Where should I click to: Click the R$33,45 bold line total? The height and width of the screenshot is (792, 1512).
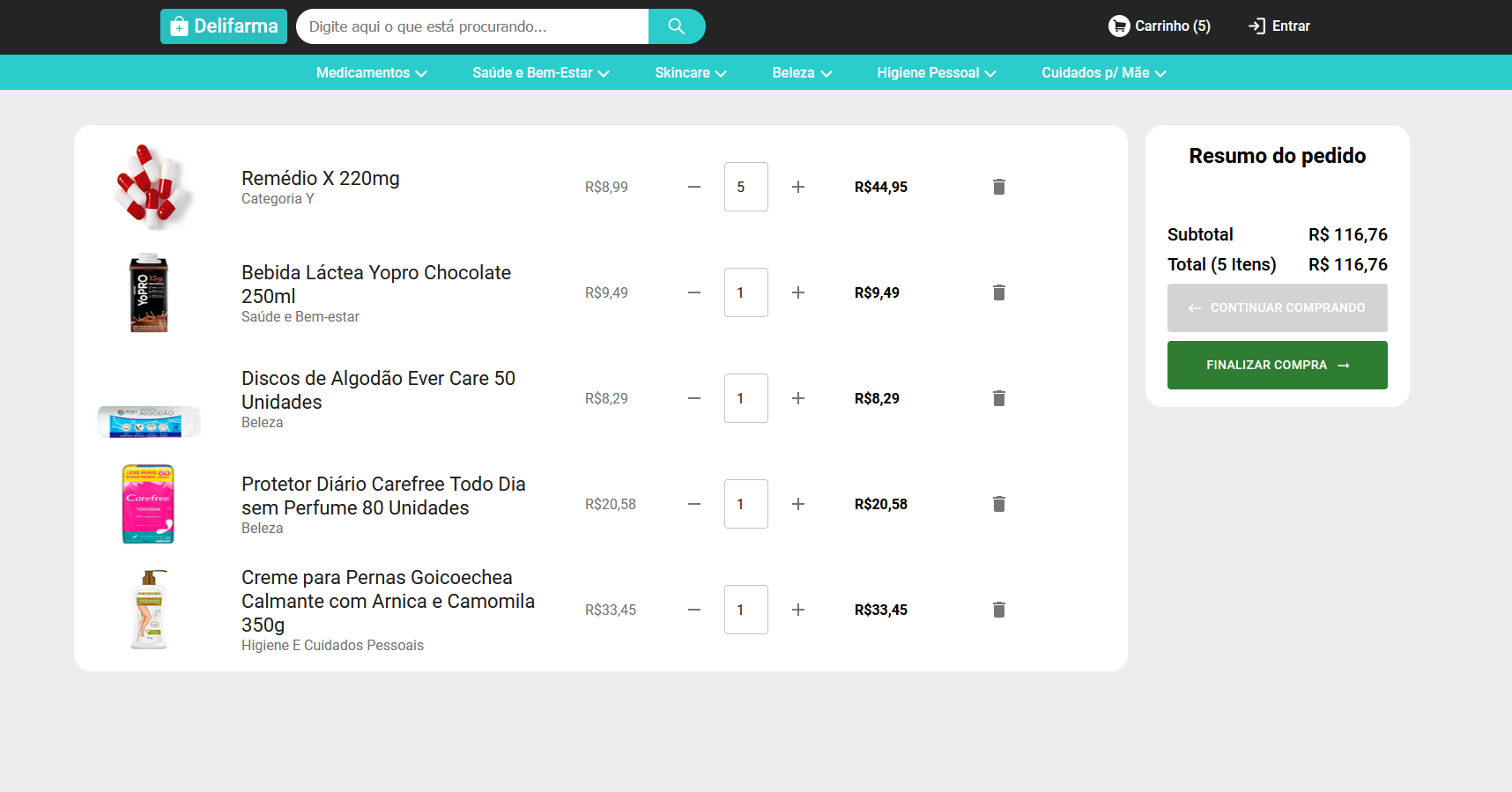(x=881, y=610)
